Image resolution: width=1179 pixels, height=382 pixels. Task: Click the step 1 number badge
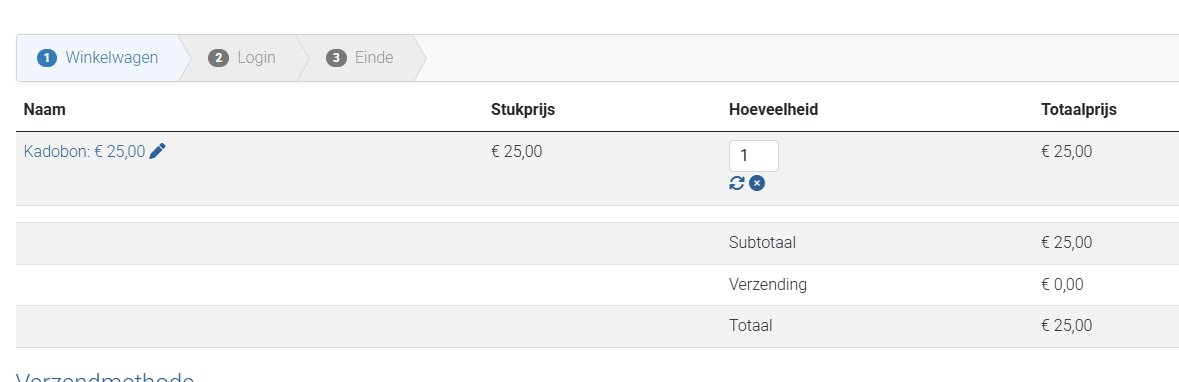[47, 58]
